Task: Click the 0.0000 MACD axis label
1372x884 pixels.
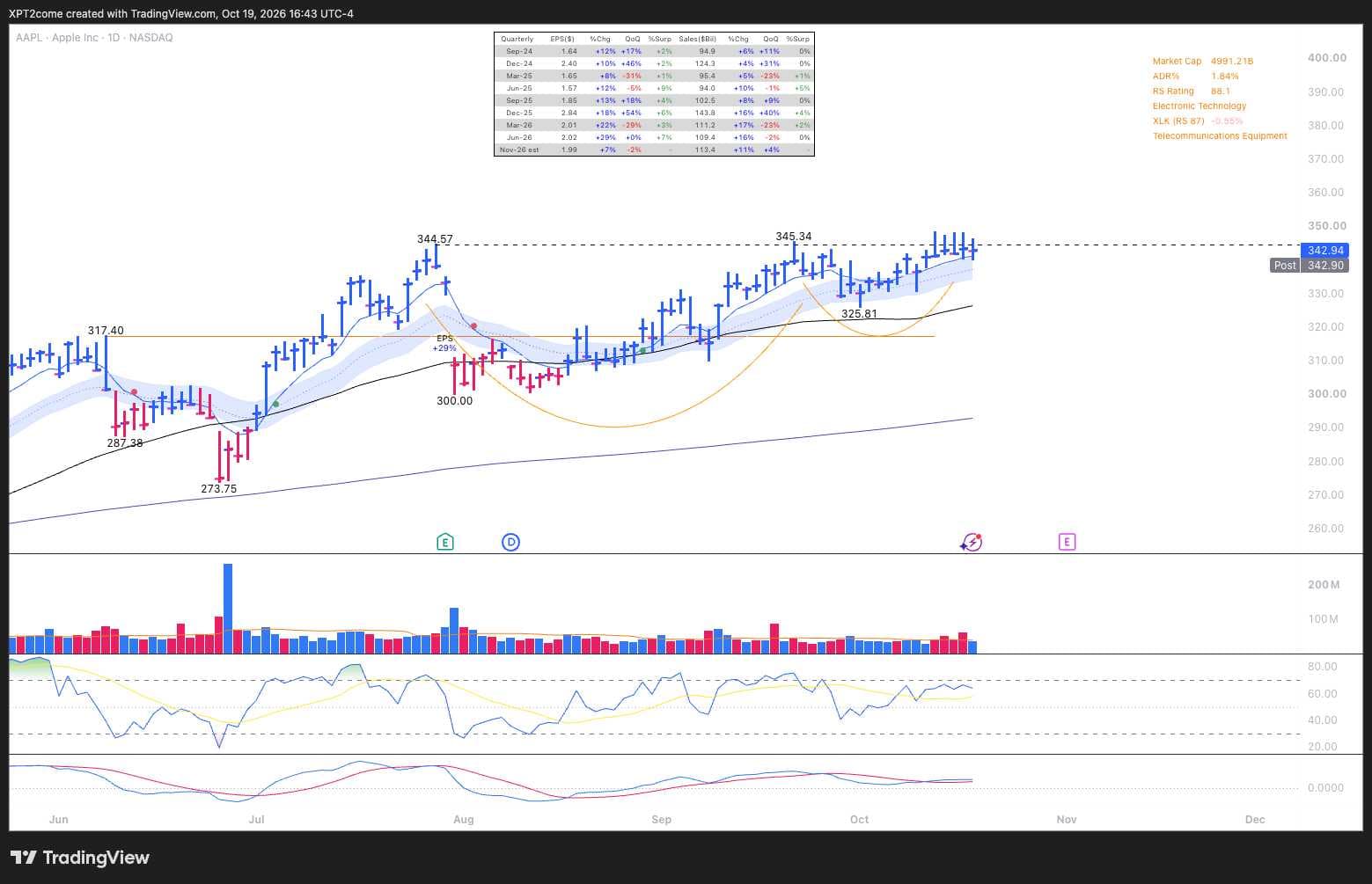Action: click(x=1325, y=788)
